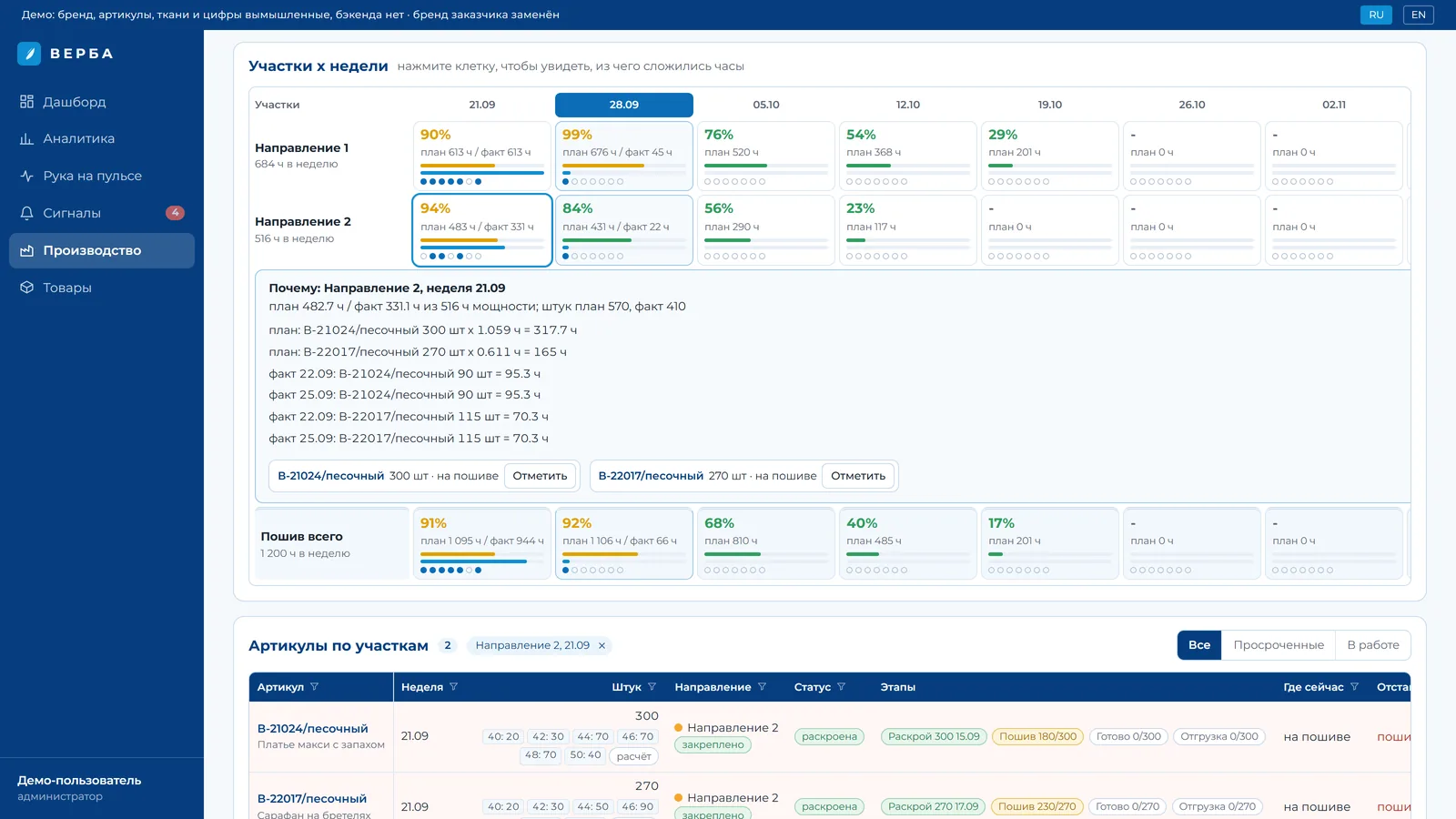
Task: Click the Раскрой 300 15.09 stage chip
Action: [934, 737]
